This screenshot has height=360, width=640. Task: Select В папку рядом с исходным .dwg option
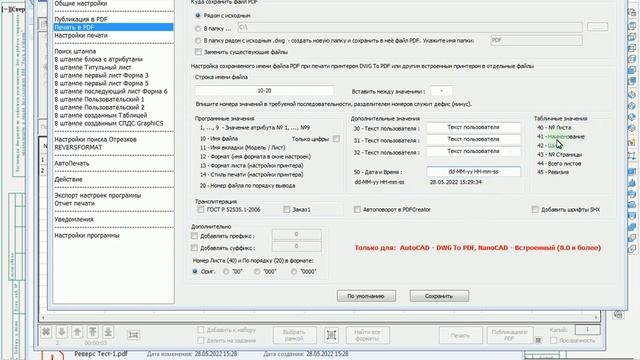click(x=198, y=41)
